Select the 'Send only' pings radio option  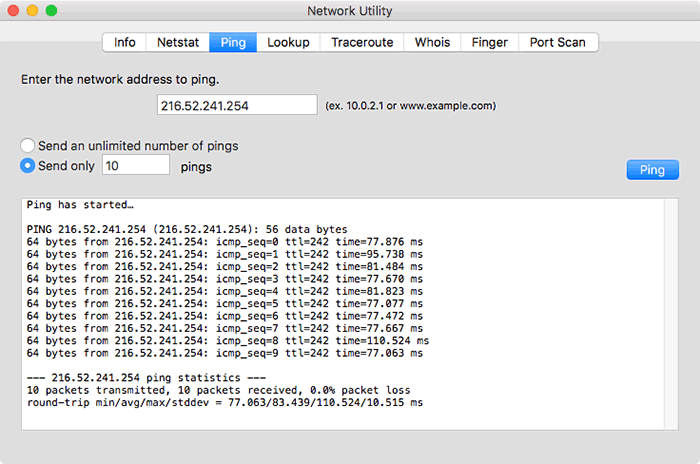tap(28, 166)
